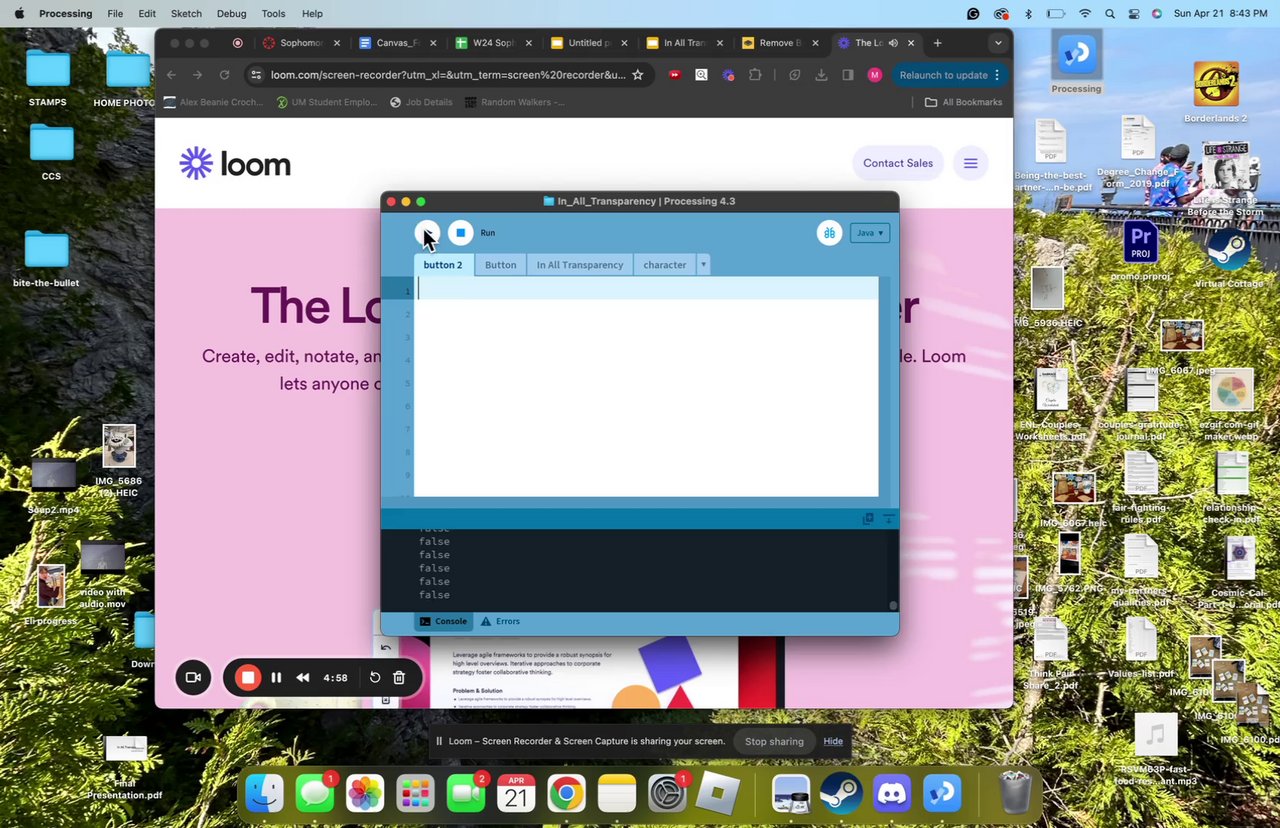Show the Errors panel
This screenshot has width=1280, height=828.
coord(501,621)
